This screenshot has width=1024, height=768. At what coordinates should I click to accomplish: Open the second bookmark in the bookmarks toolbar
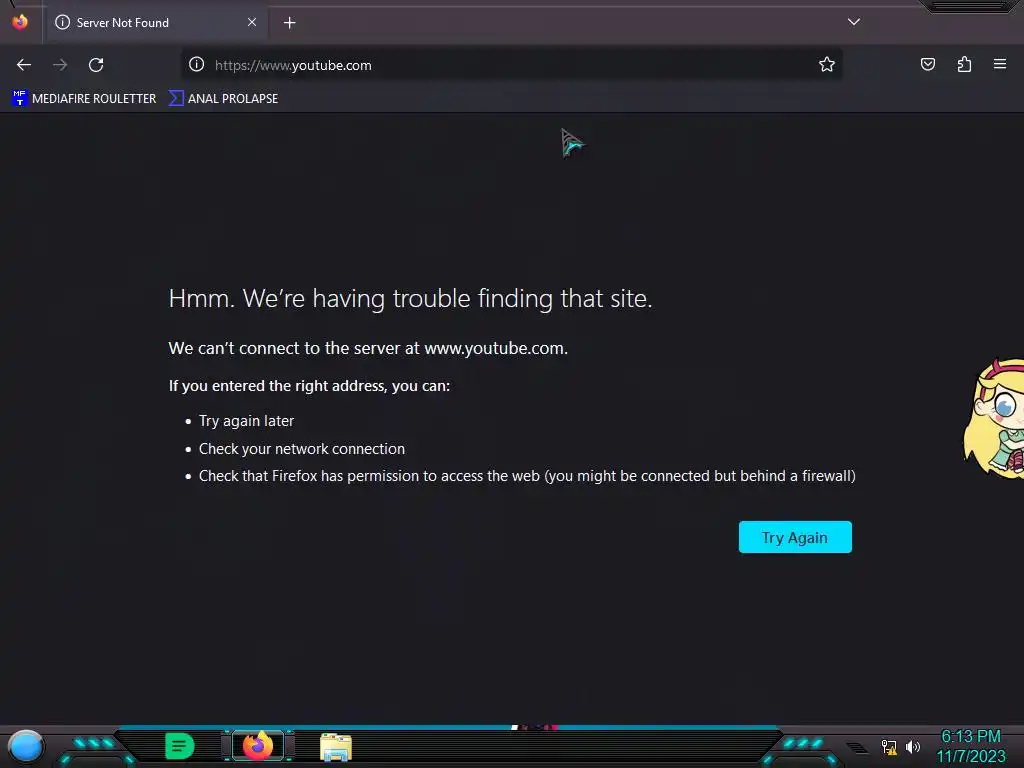(223, 99)
